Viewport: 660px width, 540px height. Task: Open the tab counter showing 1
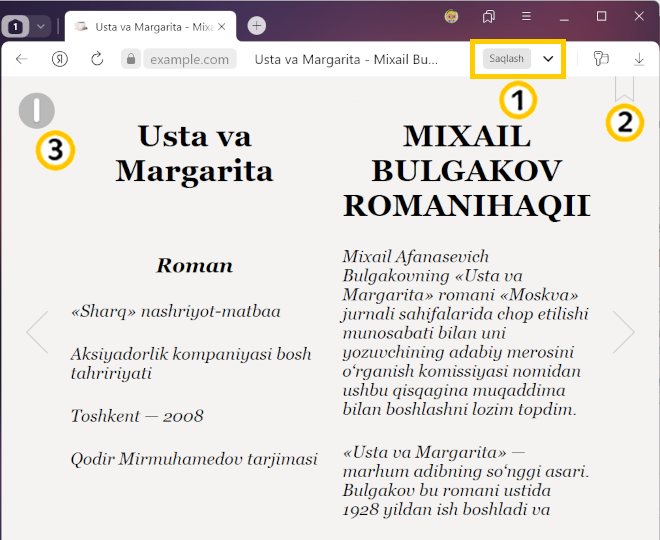click(x=18, y=26)
